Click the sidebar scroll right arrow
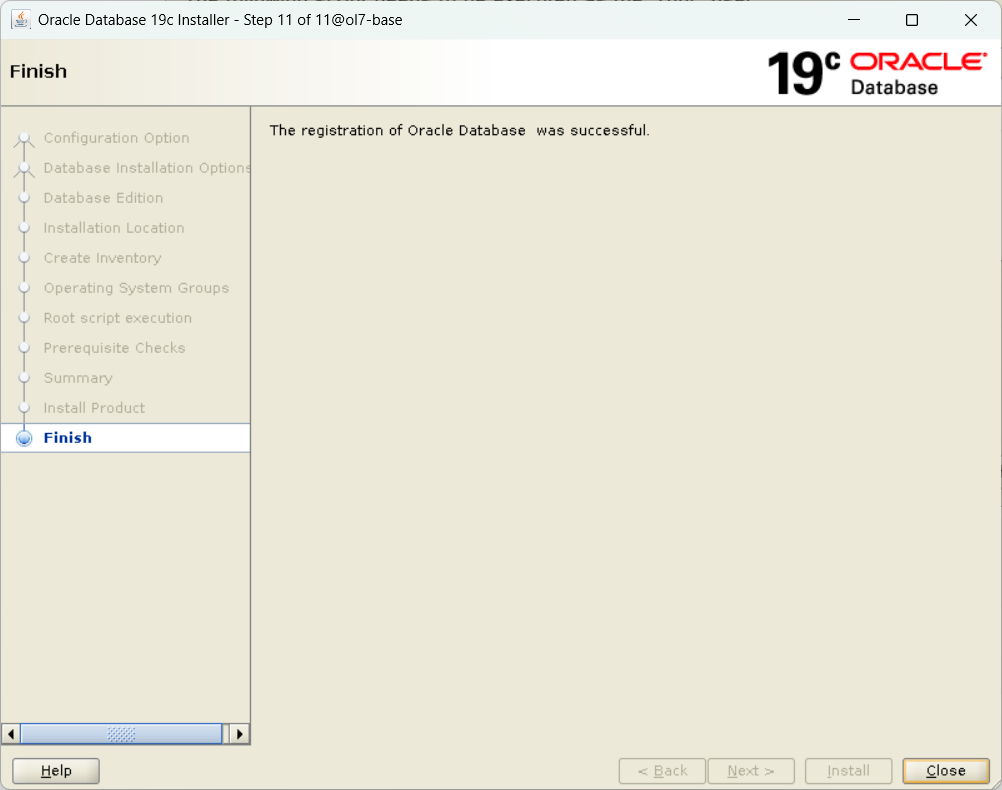This screenshot has width=1002, height=790. [x=240, y=734]
